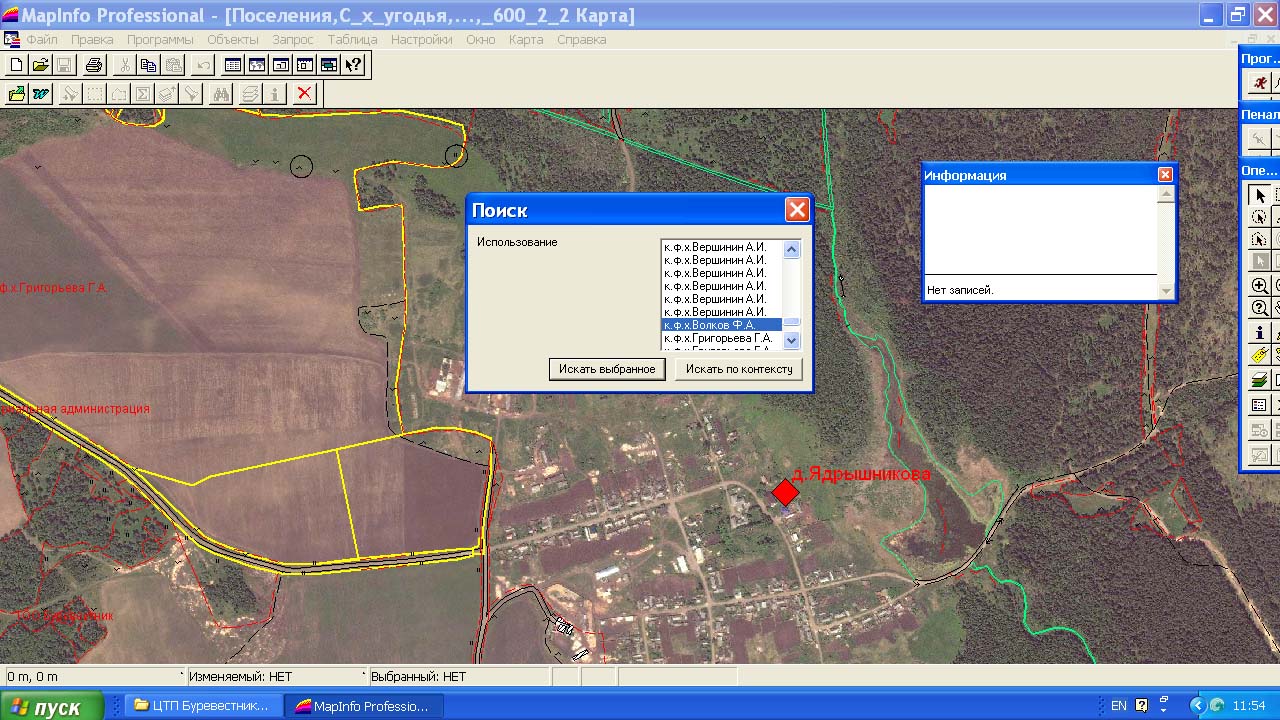Click the Поиск list scrollbar thumb
Viewport: 1280px width, 720px height.
point(792,322)
